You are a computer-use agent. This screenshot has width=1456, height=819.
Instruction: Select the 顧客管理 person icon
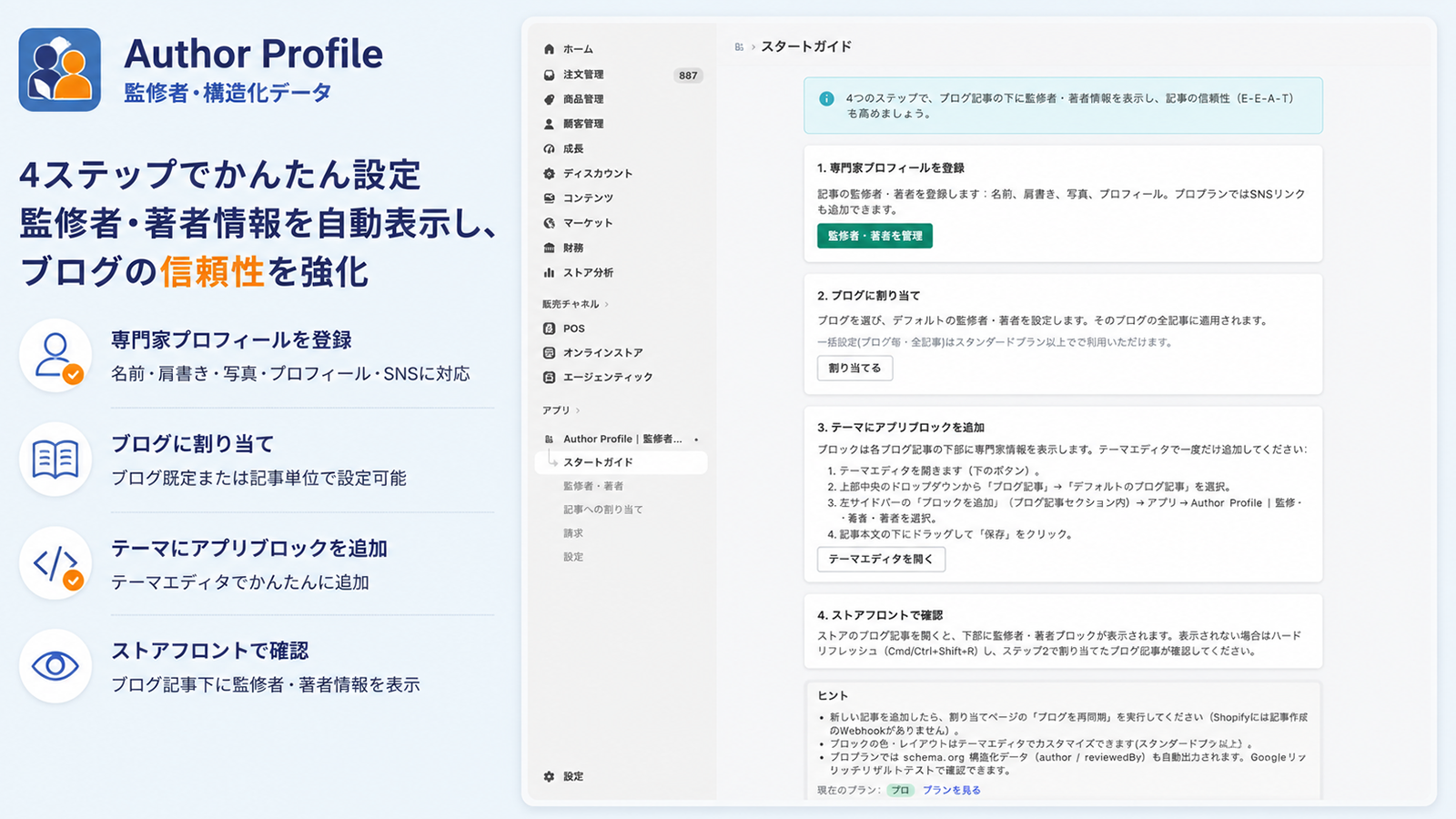pos(549,124)
